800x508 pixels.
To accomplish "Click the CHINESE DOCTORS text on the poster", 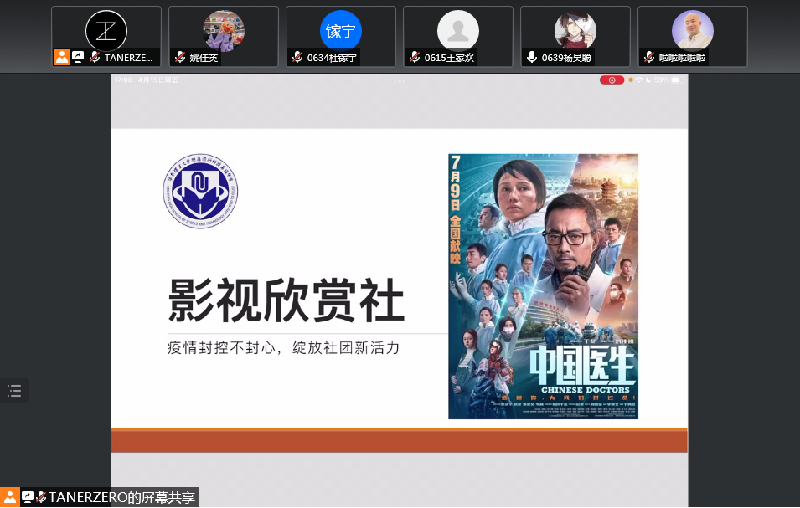I will point(585,390).
